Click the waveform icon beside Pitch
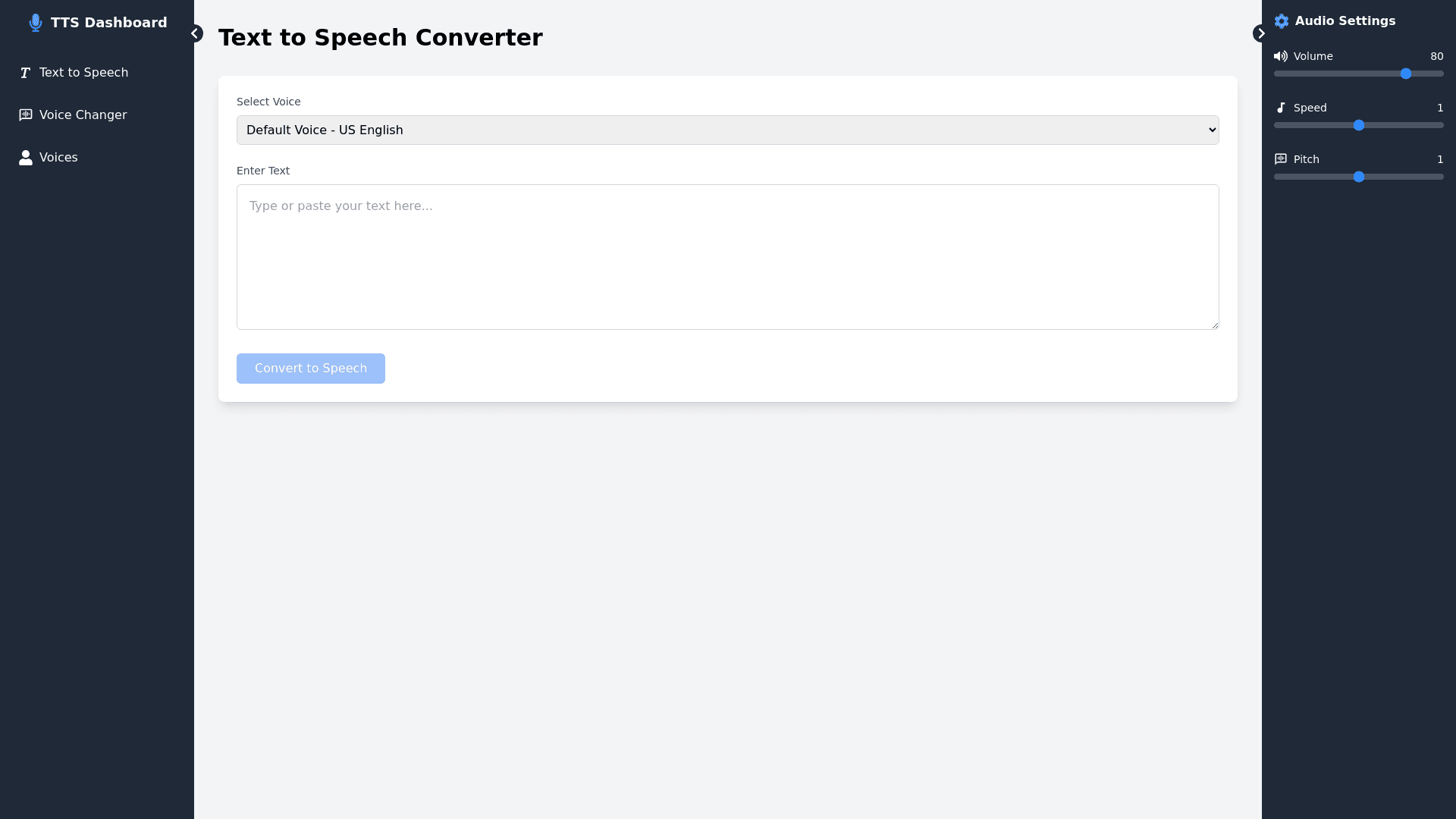Image resolution: width=1456 pixels, height=819 pixels. pyautogui.click(x=1281, y=159)
